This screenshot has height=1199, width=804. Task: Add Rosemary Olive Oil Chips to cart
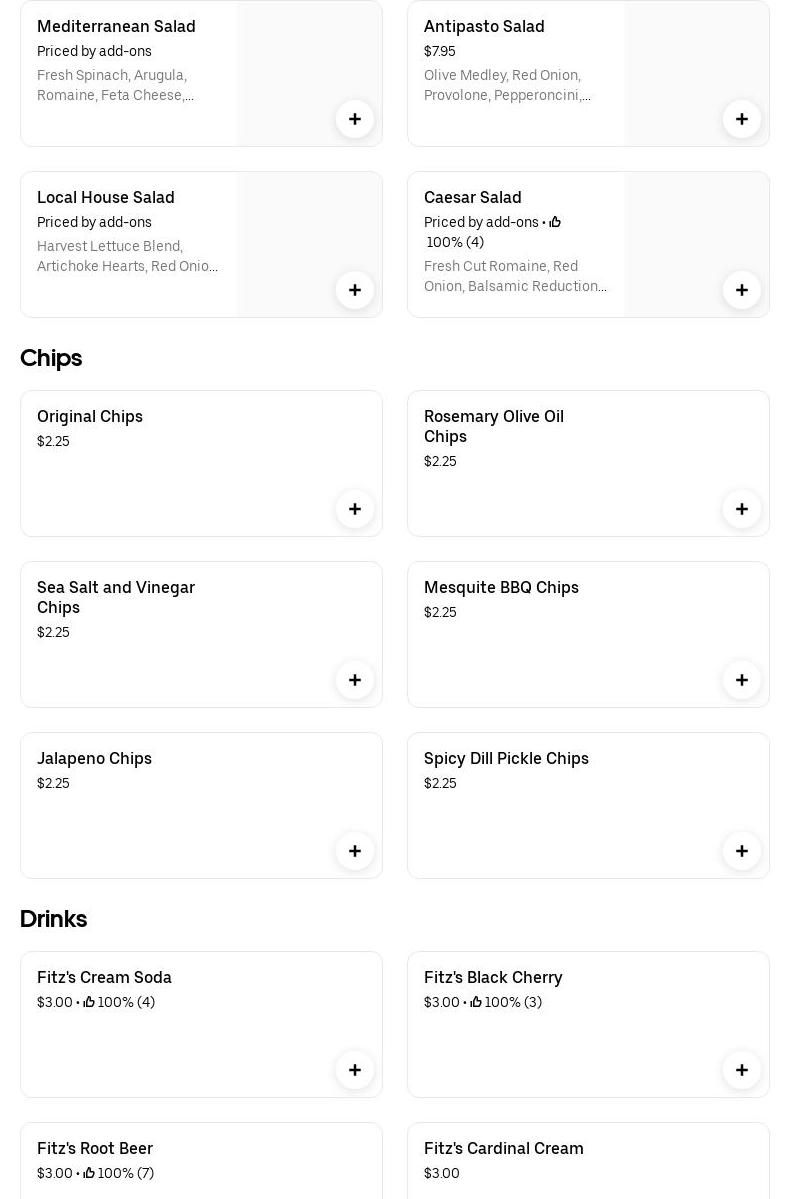(x=742, y=509)
